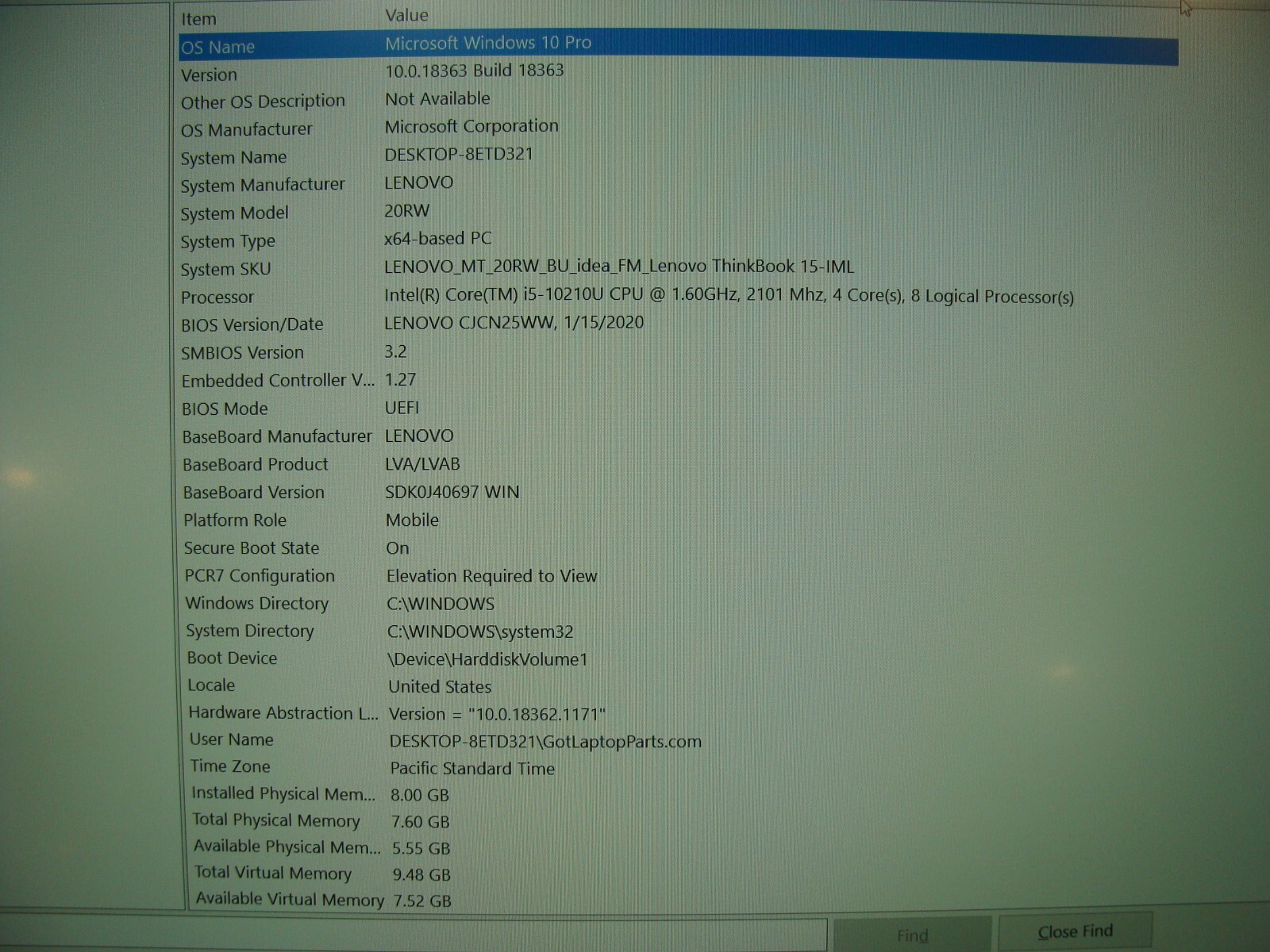This screenshot has width=1270, height=952.
Task: Click the ThinkBook 15-IML System SKU value
Action: [619, 267]
